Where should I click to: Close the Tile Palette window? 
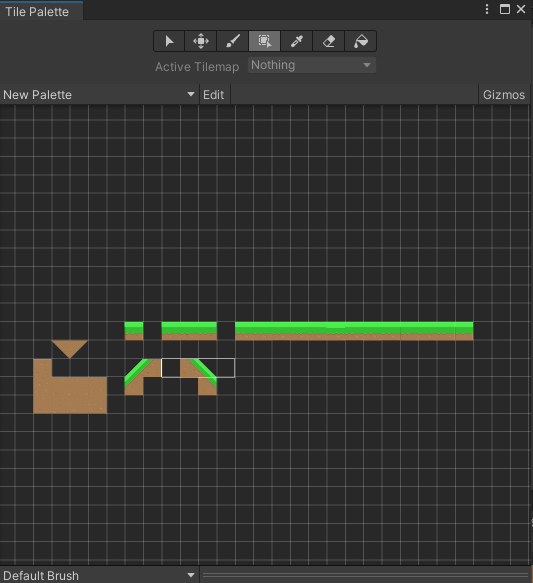click(521, 9)
